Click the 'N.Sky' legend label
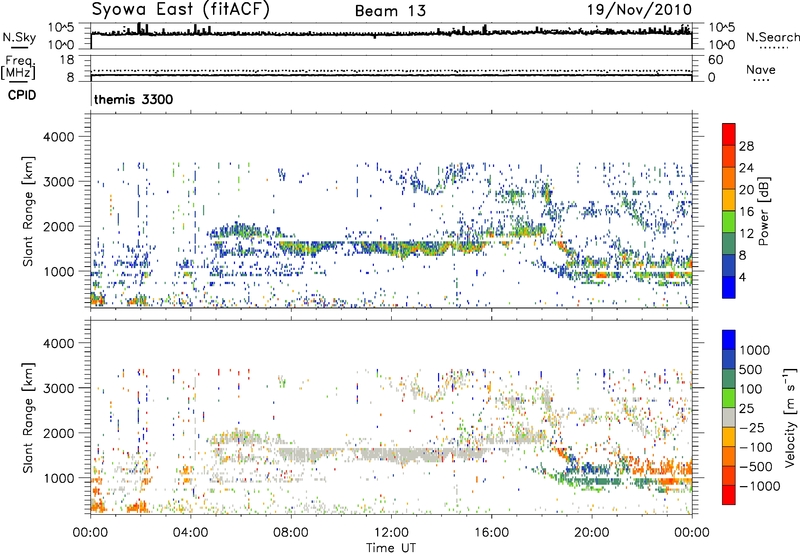This screenshot has height=554, width=800. point(19,37)
